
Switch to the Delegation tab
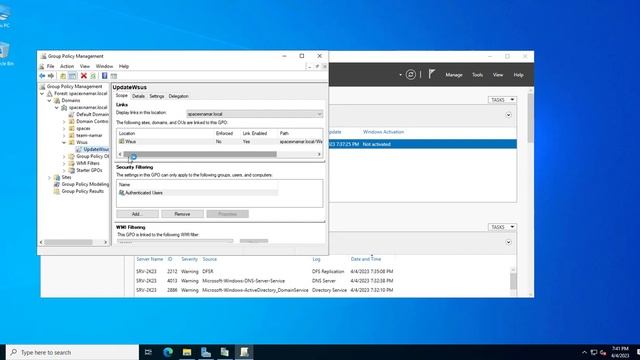[178, 96]
